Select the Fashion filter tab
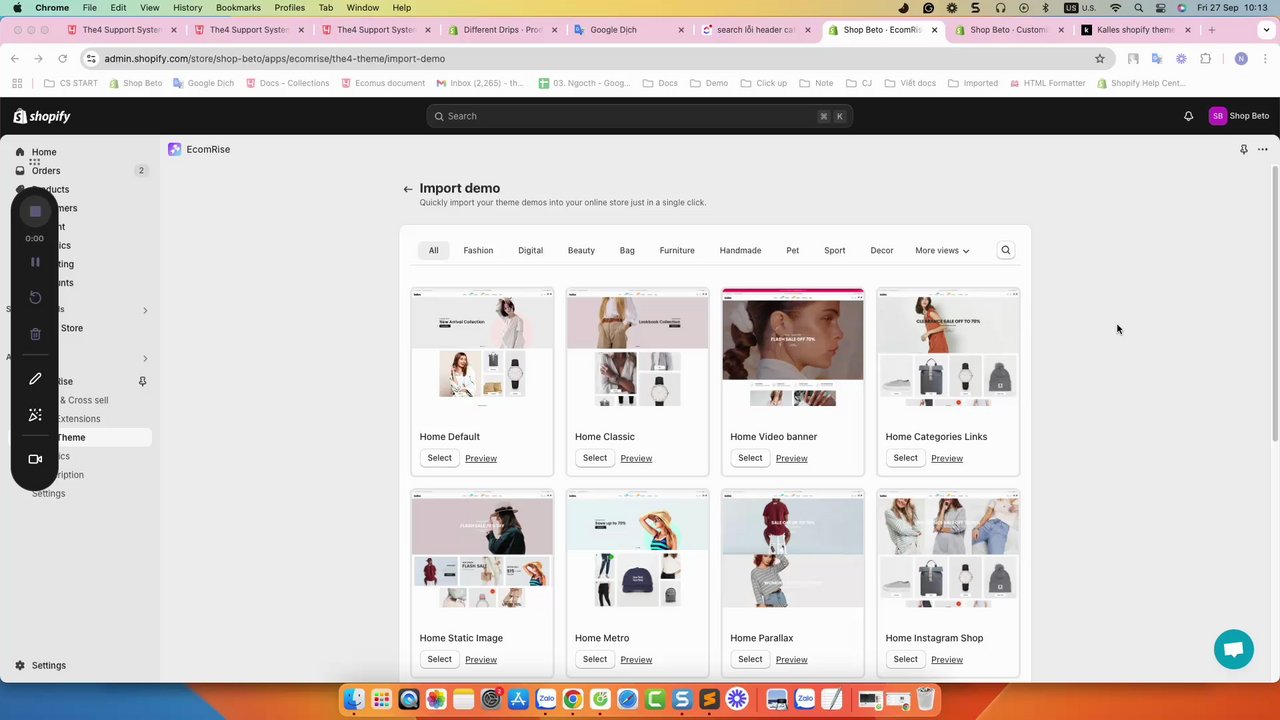This screenshot has height=720, width=1280. (x=478, y=250)
